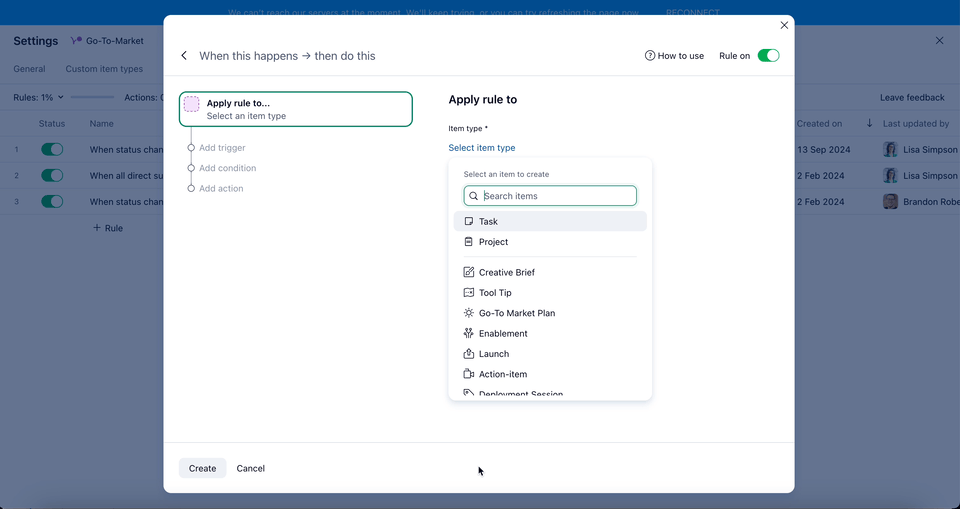The width and height of the screenshot is (960, 509).
Task: Click the How to use help icon
Action: [650, 56]
